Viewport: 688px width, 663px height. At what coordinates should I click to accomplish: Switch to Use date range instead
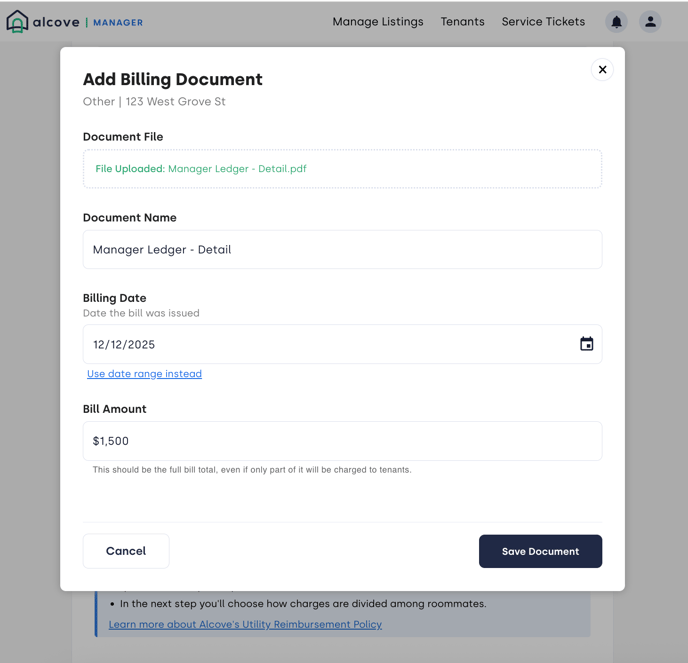pos(144,374)
